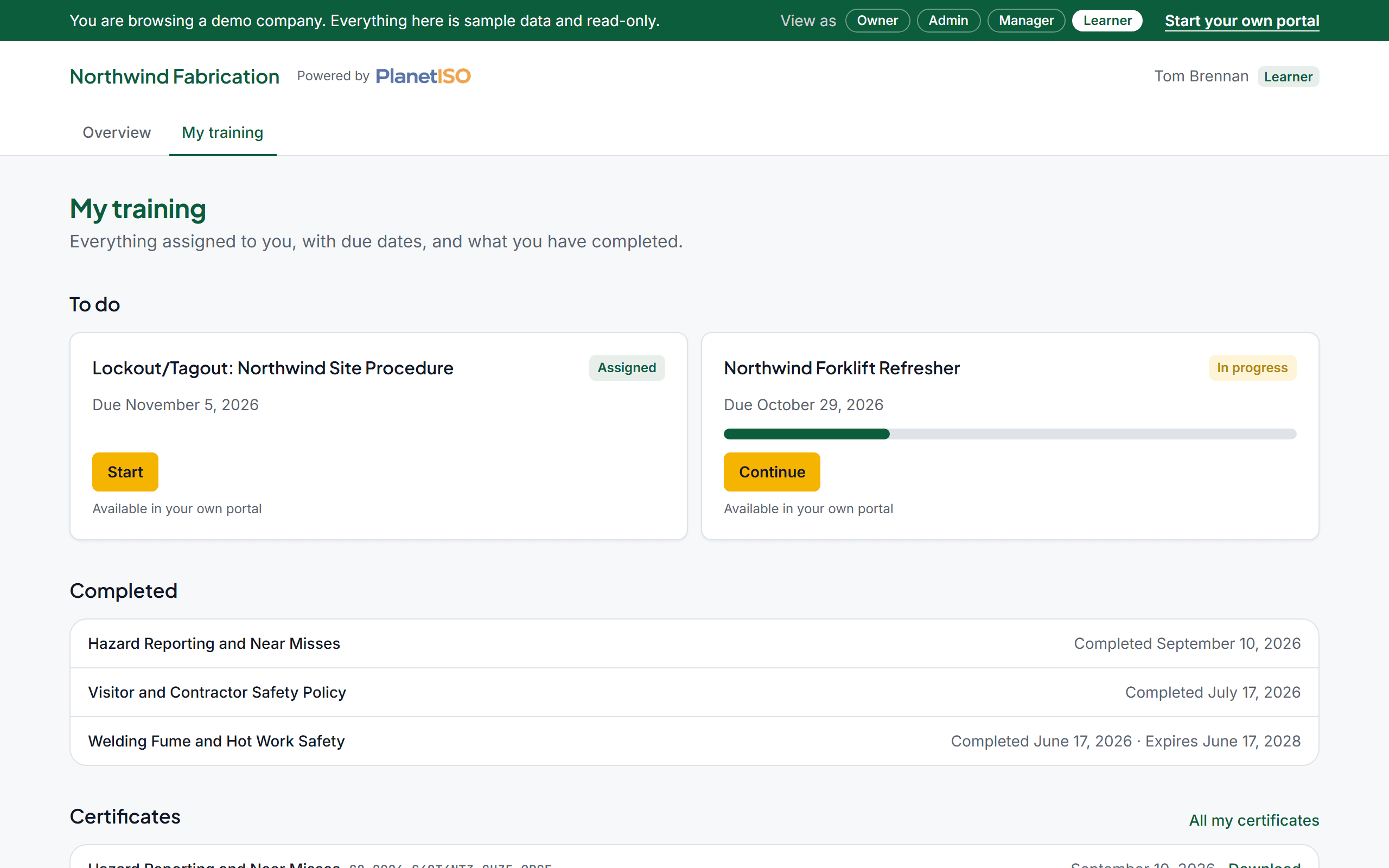This screenshot has width=1389, height=868.
Task: Click the Northwind Forklift Refresher title
Action: coord(842,368)
